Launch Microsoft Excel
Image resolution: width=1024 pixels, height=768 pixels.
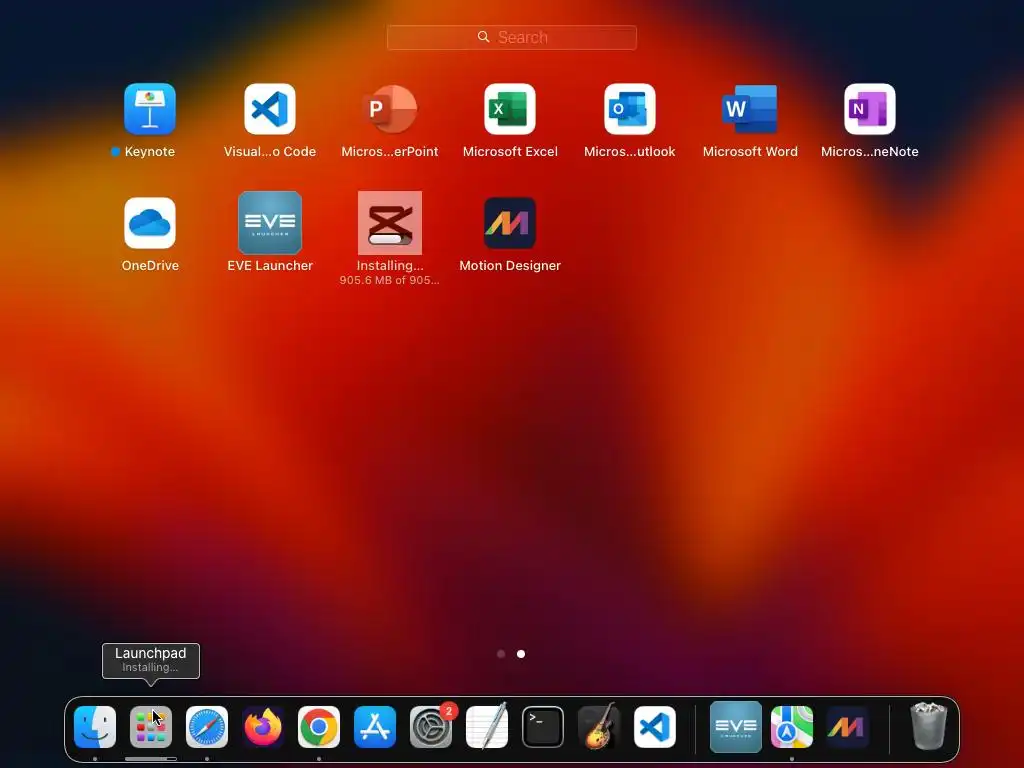click(510, 108)
